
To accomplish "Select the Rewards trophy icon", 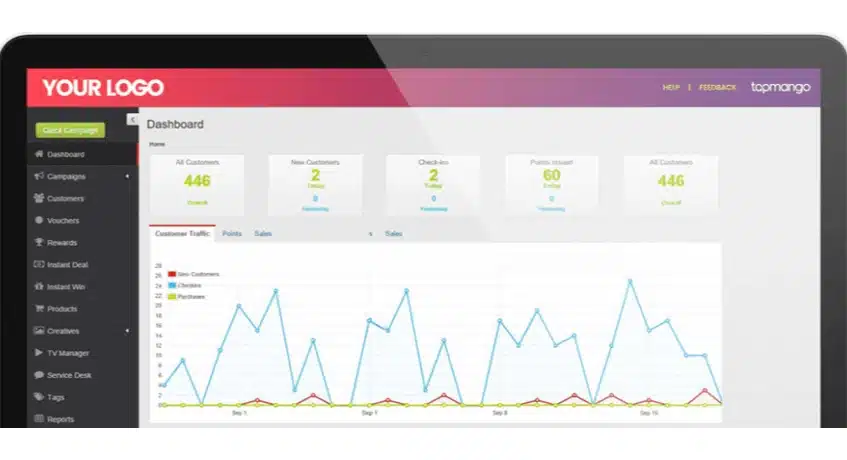I will 39,243.
